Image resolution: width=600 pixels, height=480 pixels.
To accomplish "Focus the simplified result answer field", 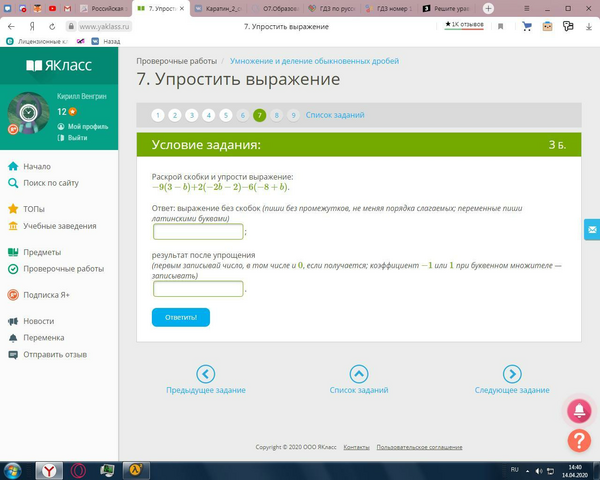I will 198,289.
